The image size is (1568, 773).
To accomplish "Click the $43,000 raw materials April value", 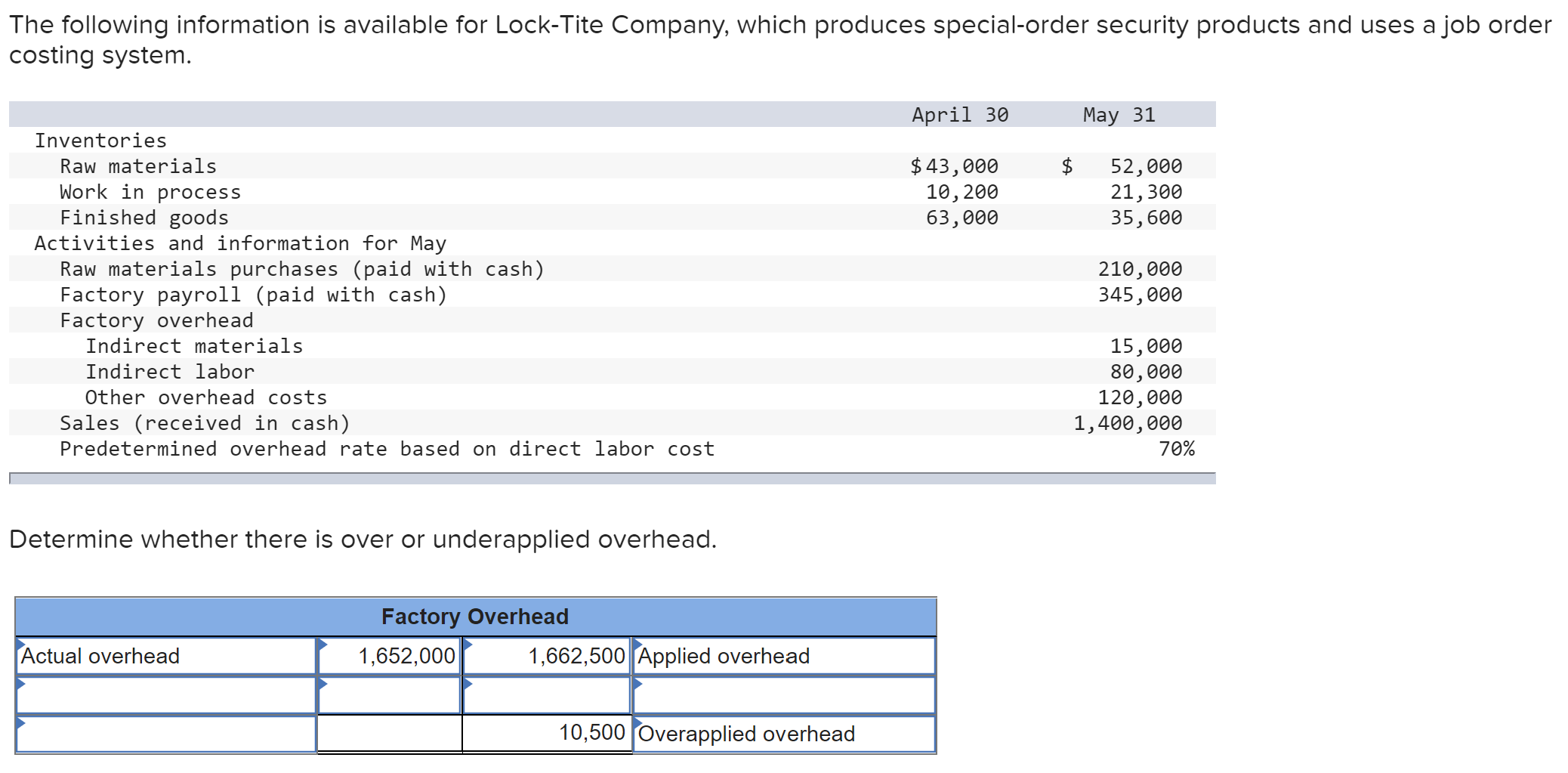I will click(x=954, y=166).
